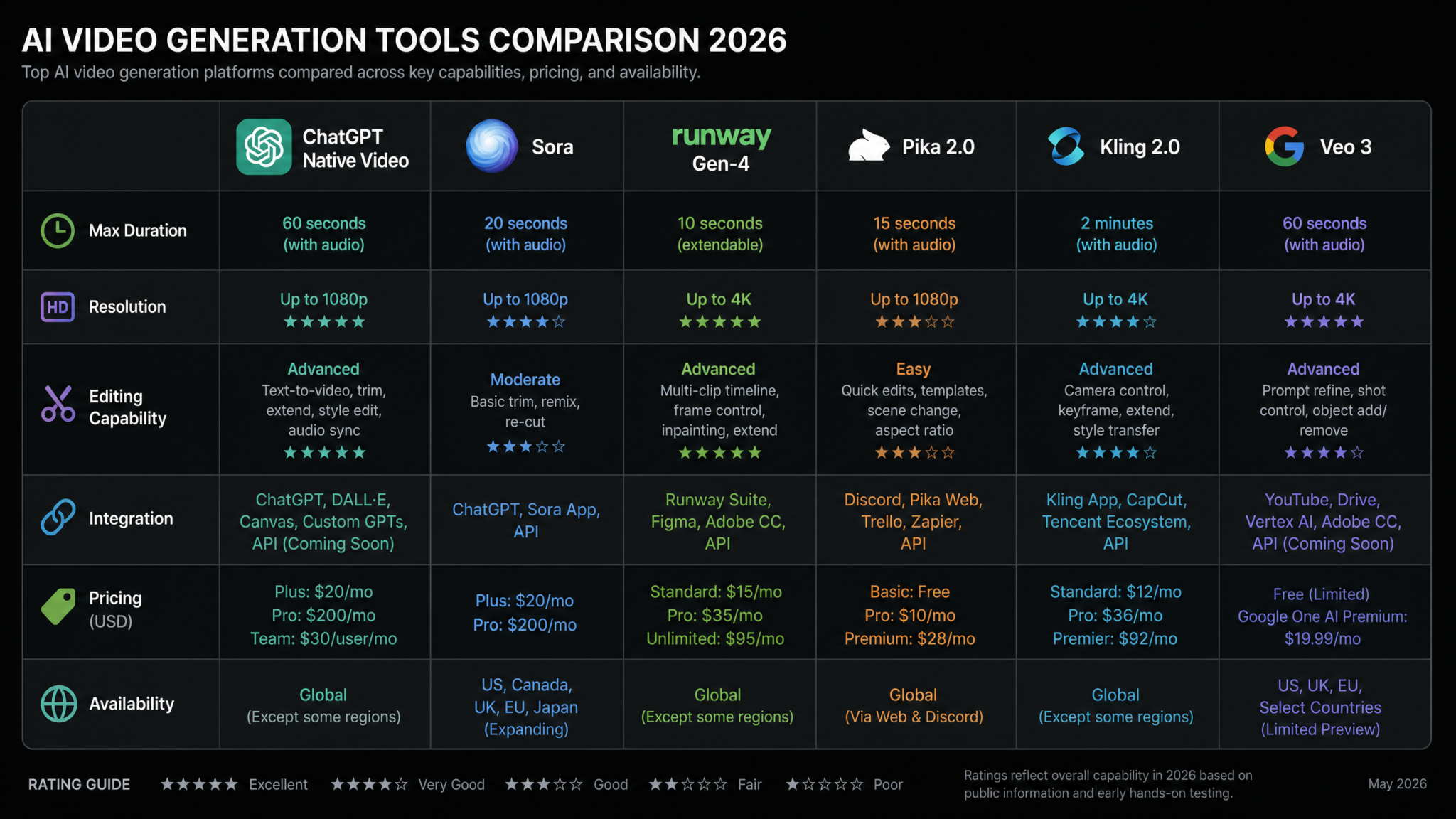Click the Max Duration clock icon
Viewport: 1456px width, 819px height.
click(58, 230)
